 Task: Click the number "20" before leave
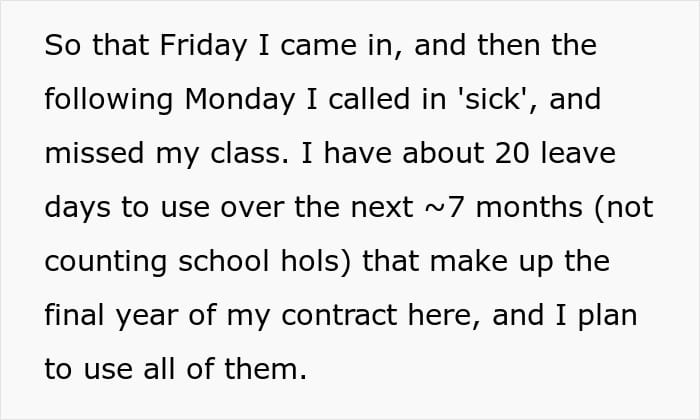[x=512, y=153]
